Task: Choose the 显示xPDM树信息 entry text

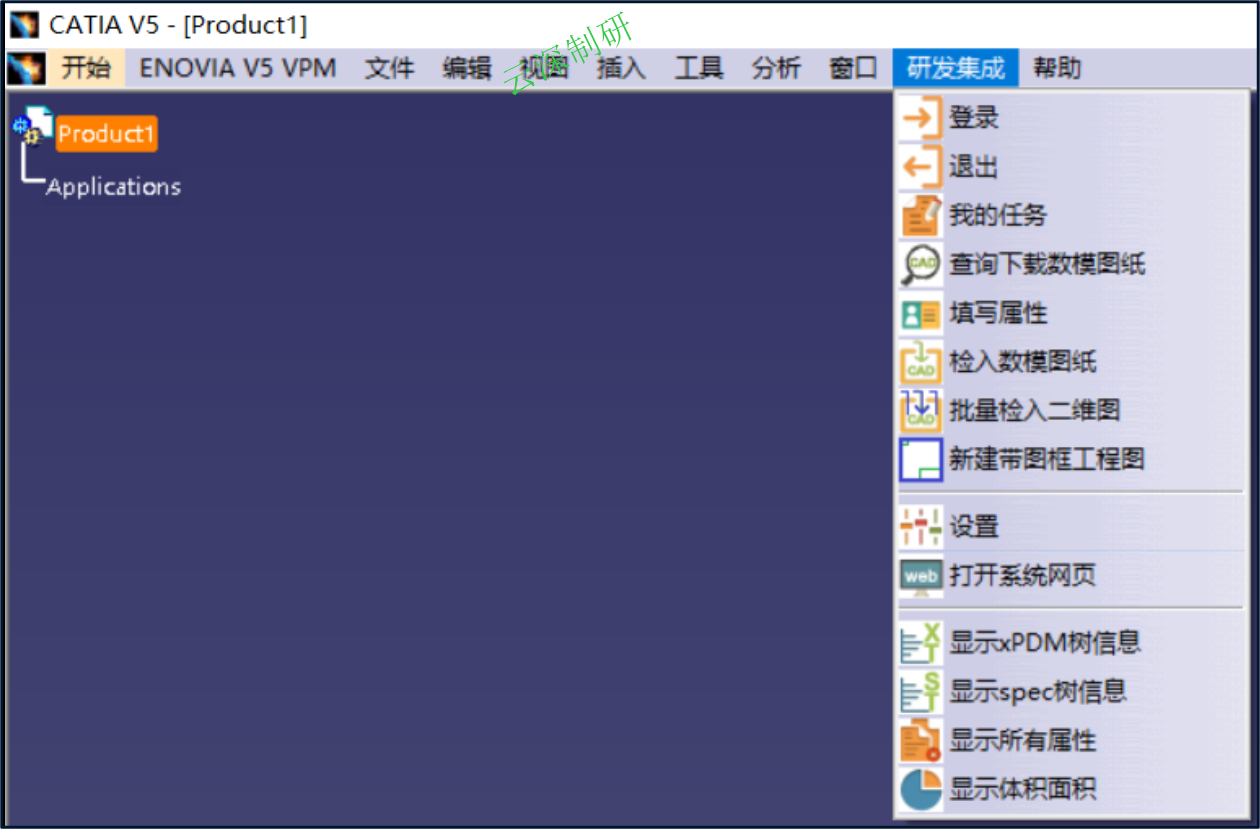Action: (x=1046, y=642)
